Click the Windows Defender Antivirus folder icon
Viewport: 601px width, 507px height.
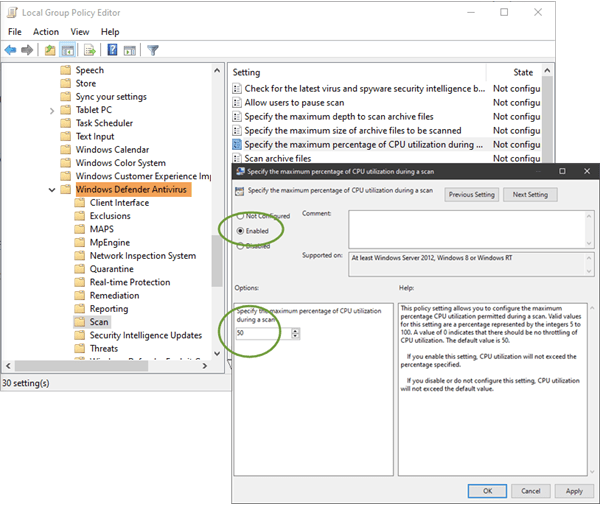pos(66,189)
